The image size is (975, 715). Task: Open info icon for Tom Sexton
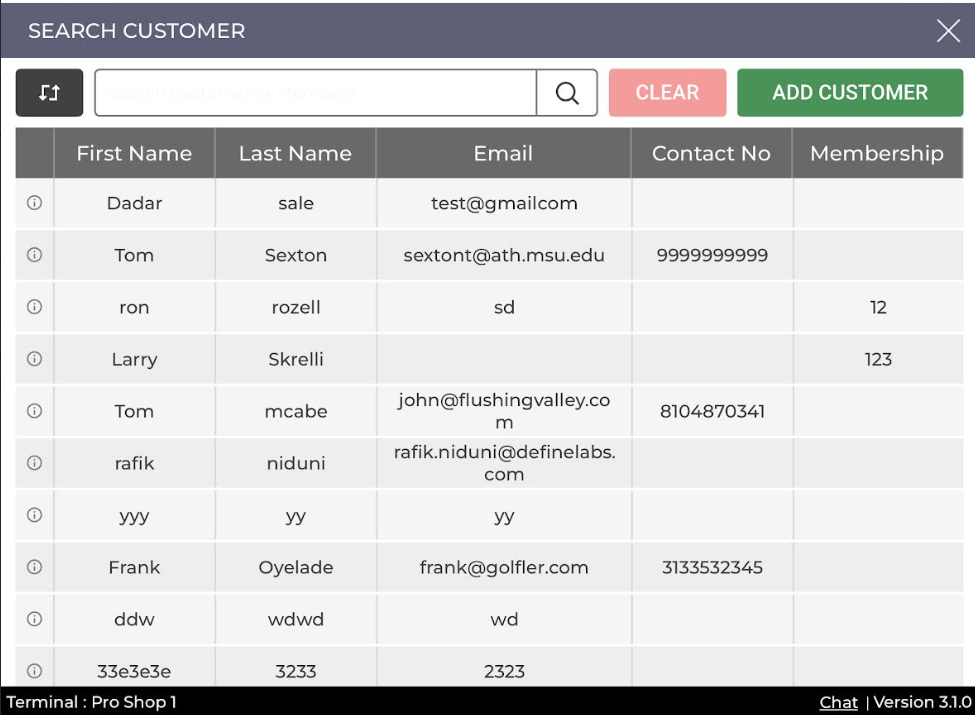34,255
